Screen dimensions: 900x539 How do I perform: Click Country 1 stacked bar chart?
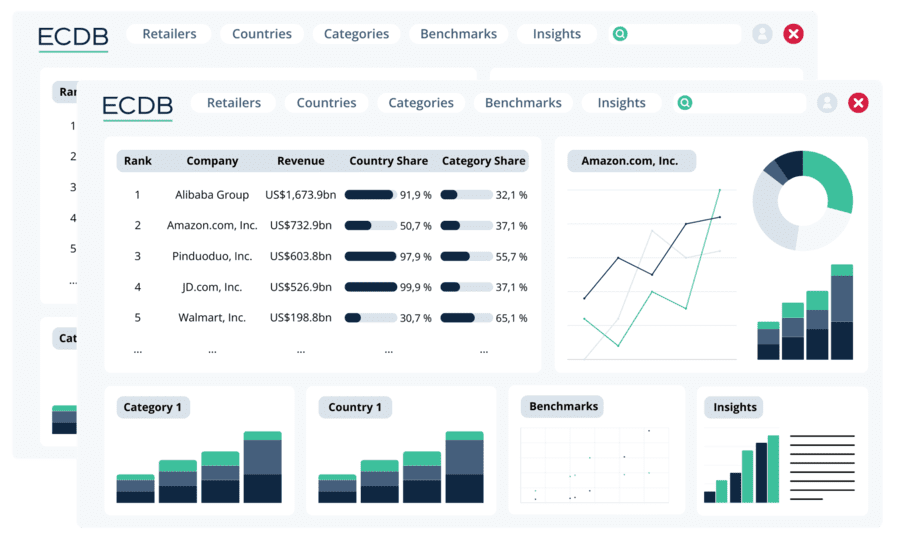[401, 467]
